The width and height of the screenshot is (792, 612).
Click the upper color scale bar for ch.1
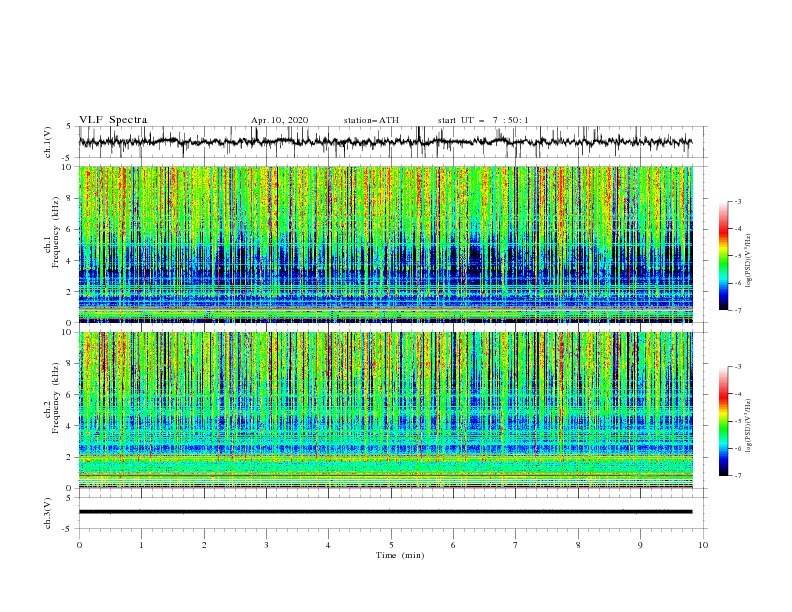coord(723,255)
